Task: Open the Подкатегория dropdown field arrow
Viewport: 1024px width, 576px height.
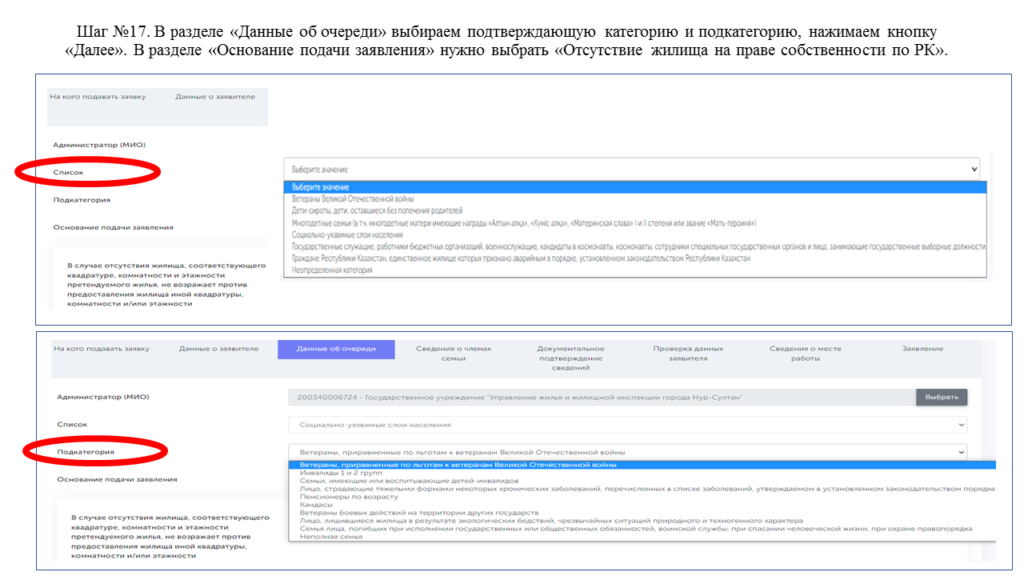Action: (x=961, y=452)
